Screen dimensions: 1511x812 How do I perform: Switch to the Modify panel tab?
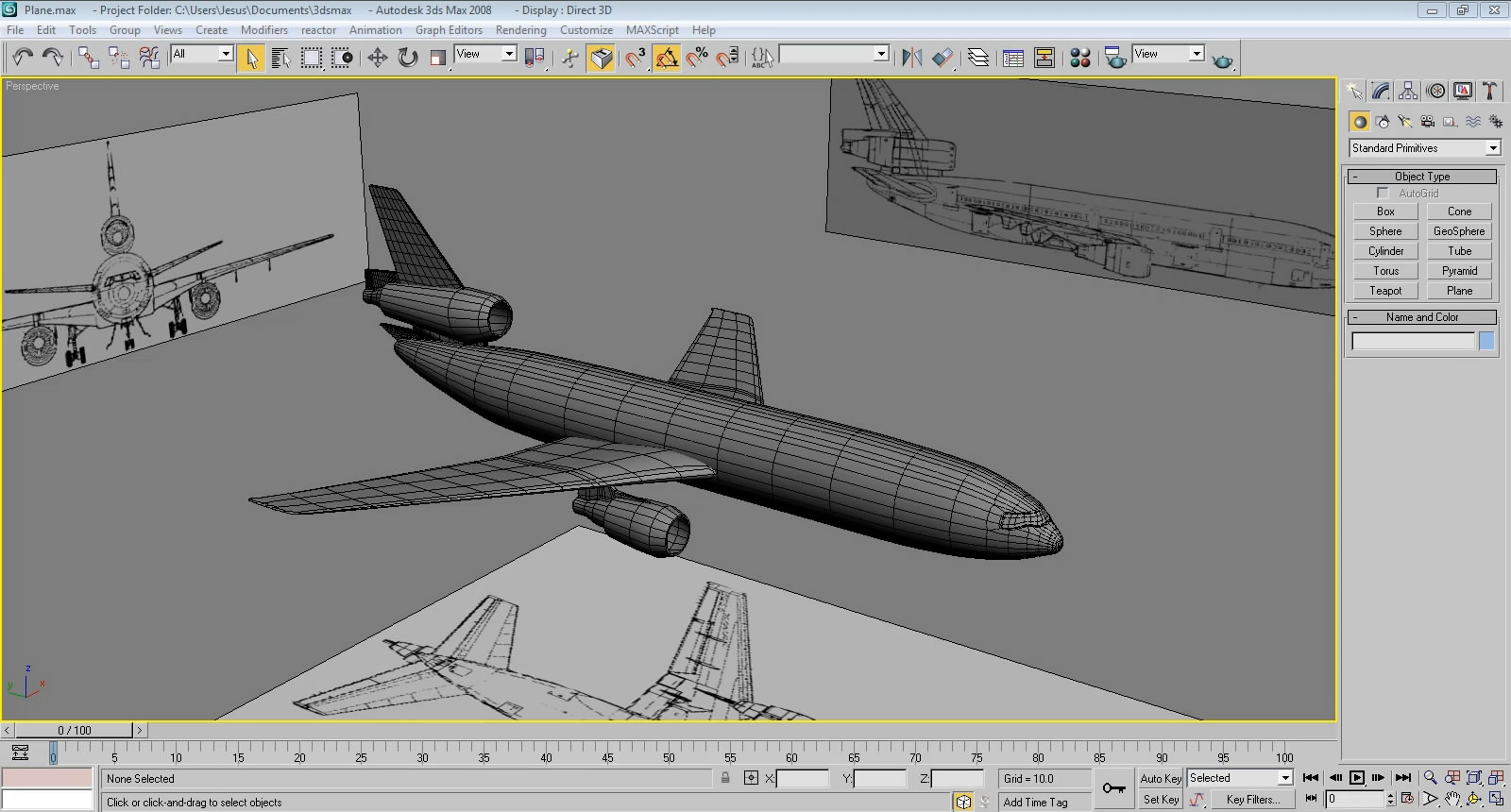(1381, 92)
